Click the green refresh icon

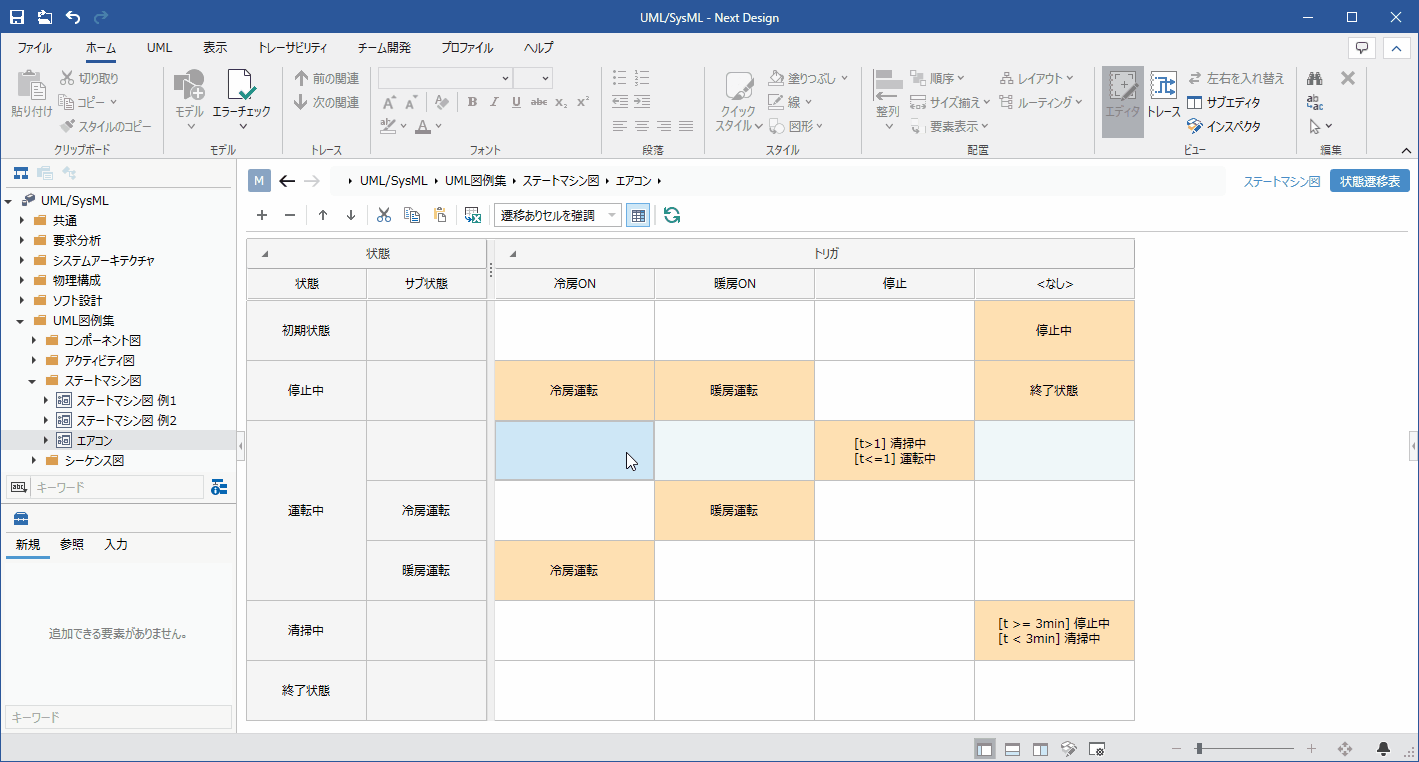[x=672, y=215]
